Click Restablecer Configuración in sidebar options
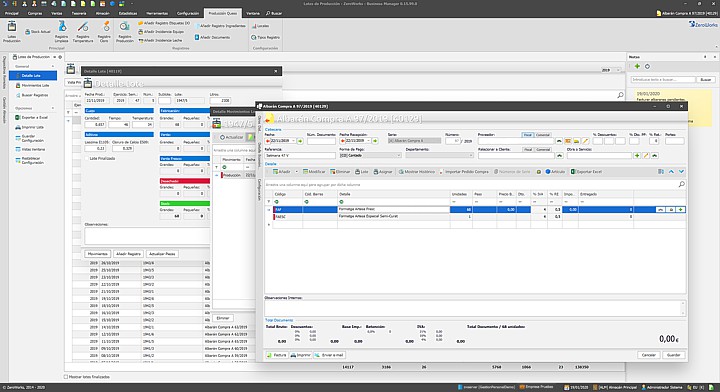 click(29, 160)
